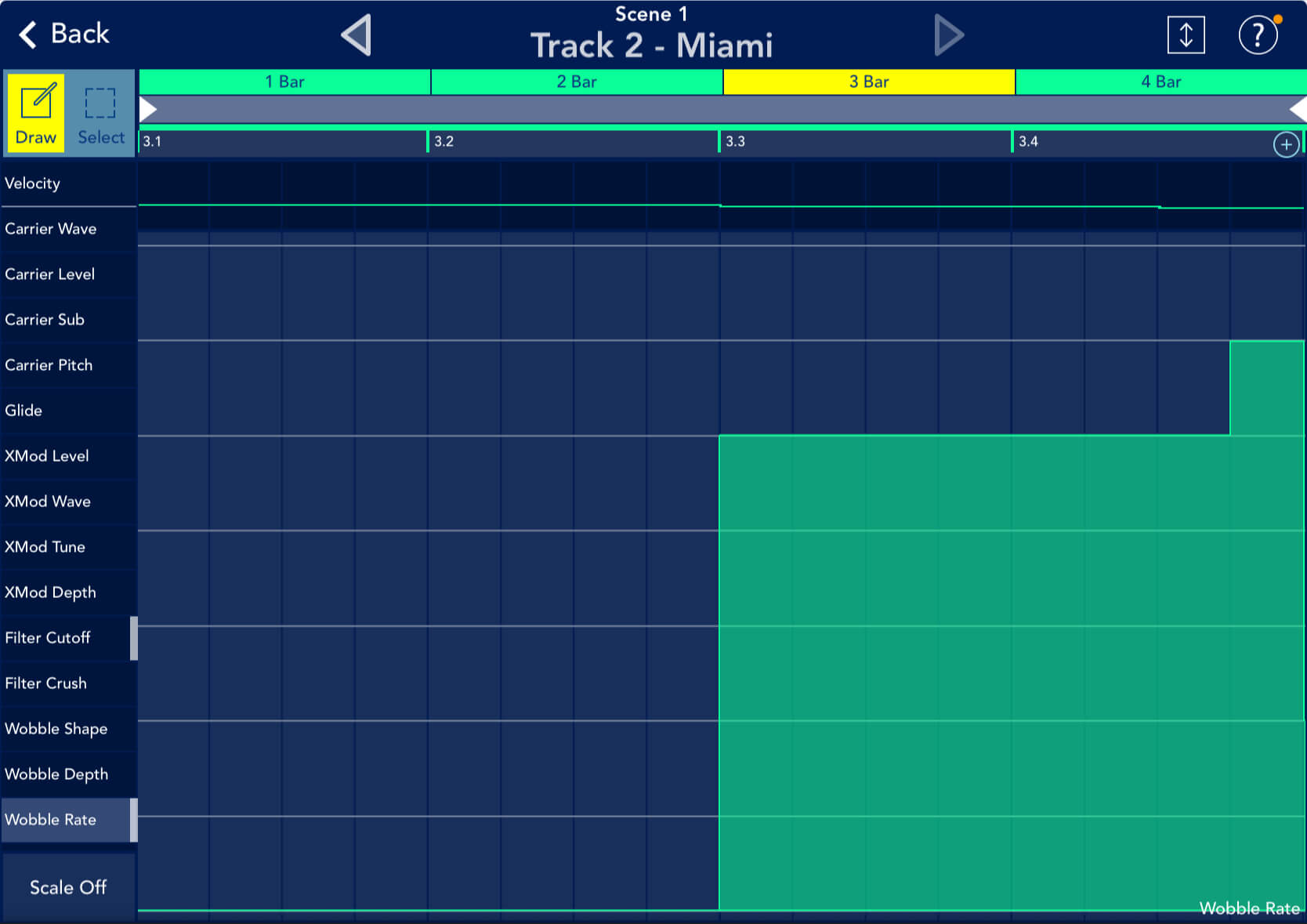
Task: Switch to the 4 Bar tab
Action: point(1160,82)
